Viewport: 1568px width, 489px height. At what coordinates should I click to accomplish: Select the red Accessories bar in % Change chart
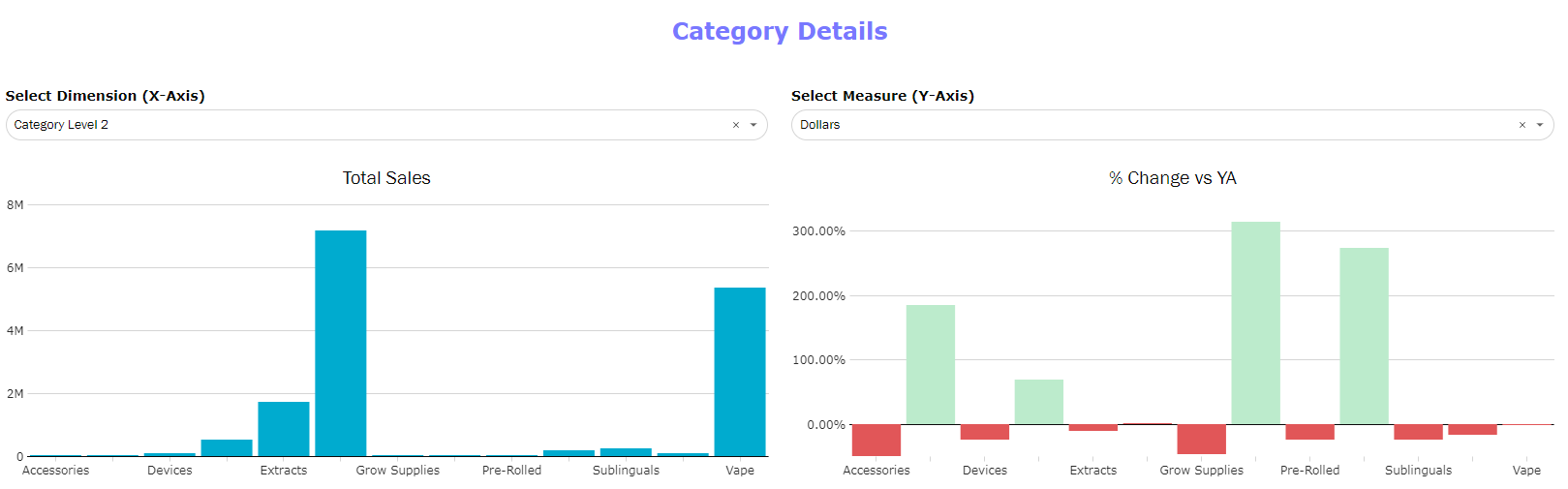pos(876,440)
